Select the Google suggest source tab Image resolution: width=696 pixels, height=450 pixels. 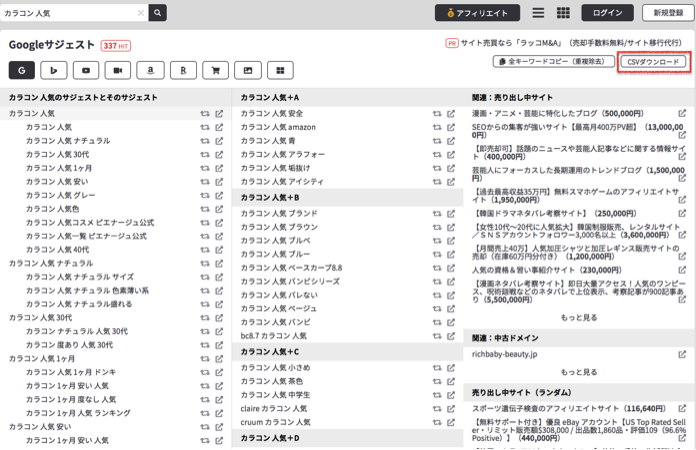pos(22,70)
